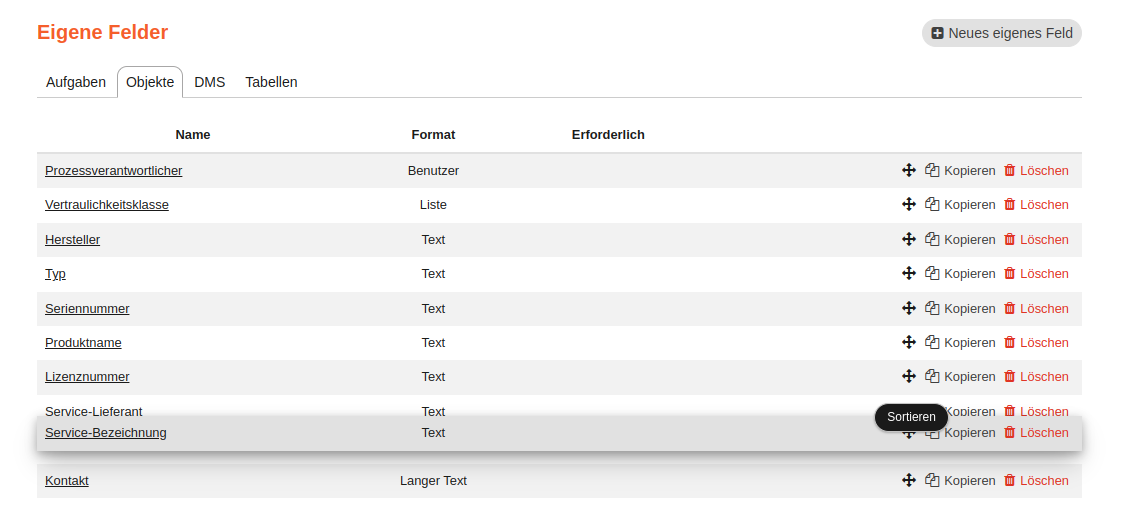1129x531 pixels.
Task: Delete the Service-Lieferant field
Action: (x=1036, y=411)
